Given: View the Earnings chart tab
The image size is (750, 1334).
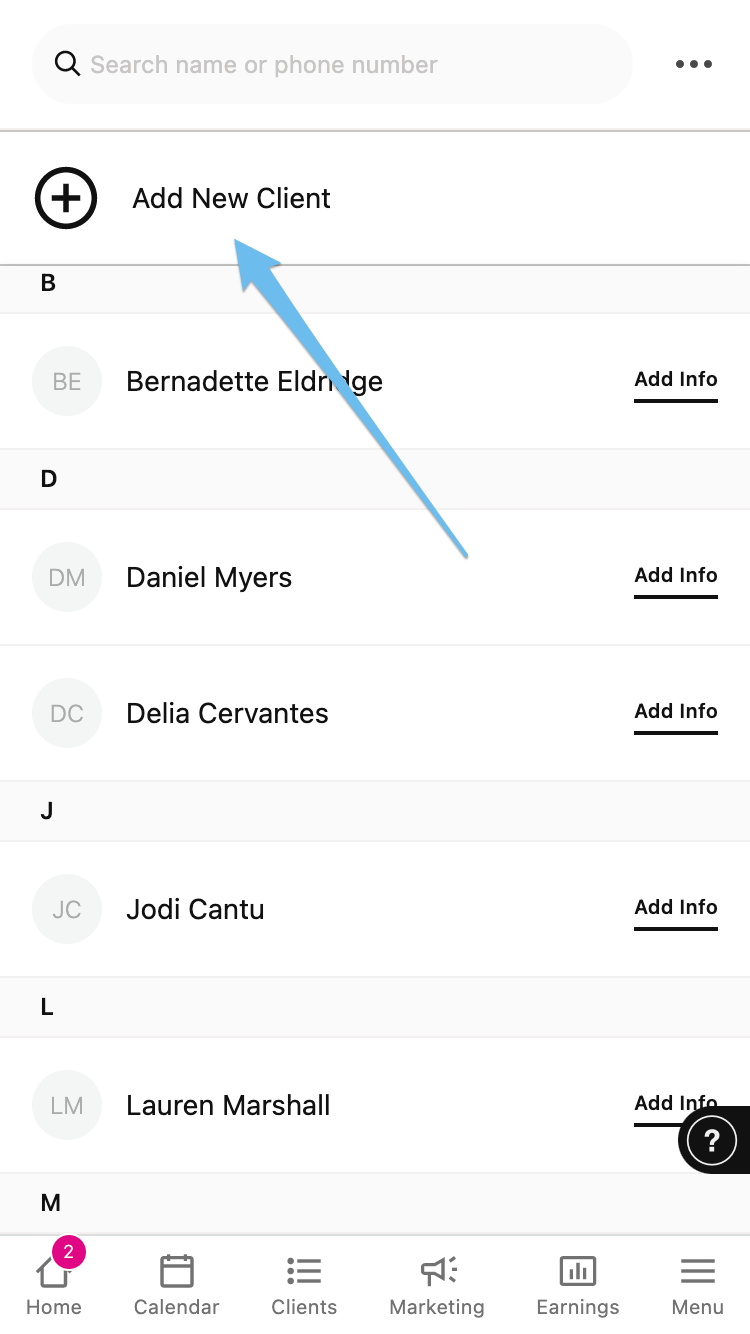Looking at the screenshot, I should [578, 1285].
